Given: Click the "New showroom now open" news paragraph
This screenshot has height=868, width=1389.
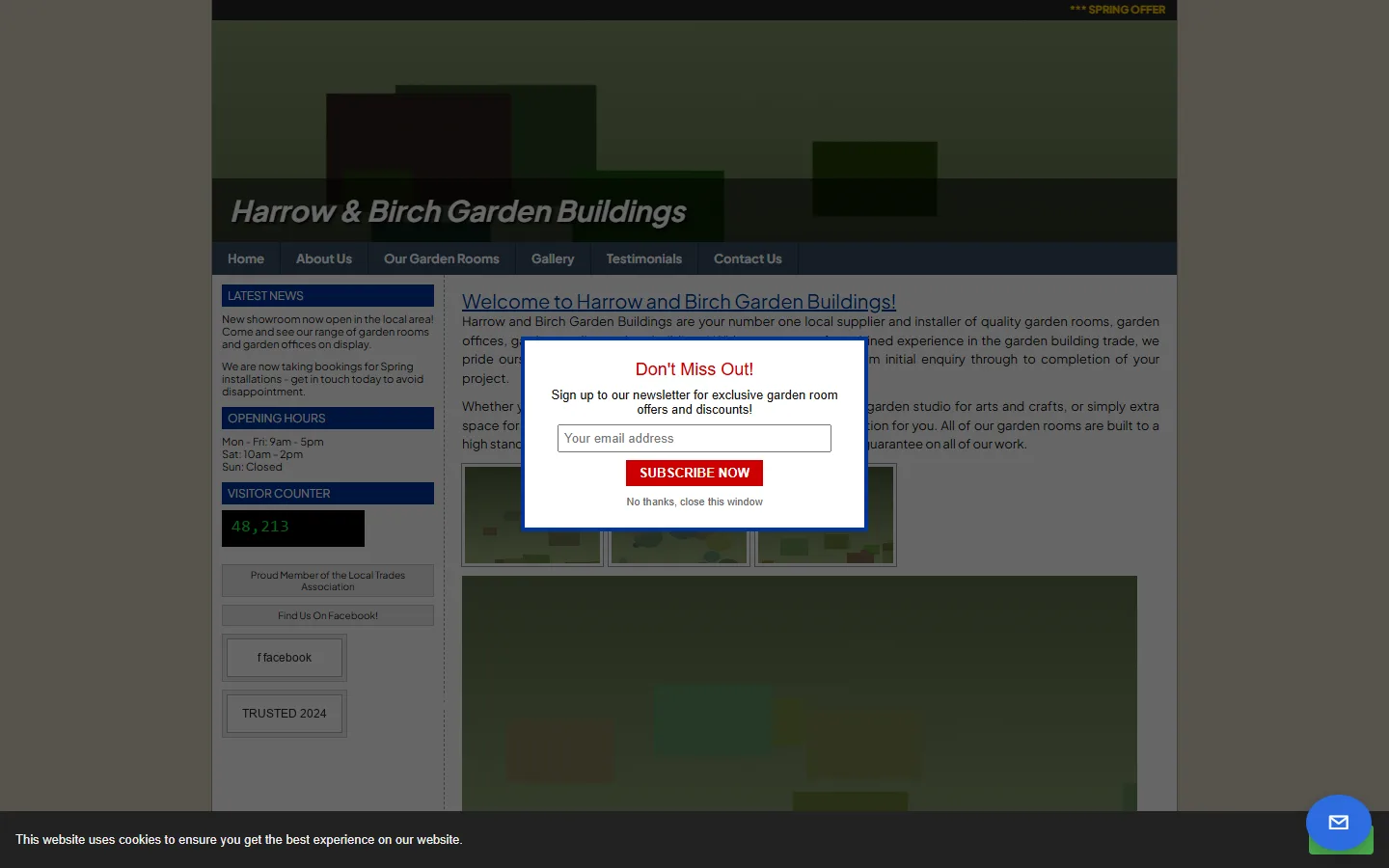Looking at the screenshot, I should click(328, 332).
